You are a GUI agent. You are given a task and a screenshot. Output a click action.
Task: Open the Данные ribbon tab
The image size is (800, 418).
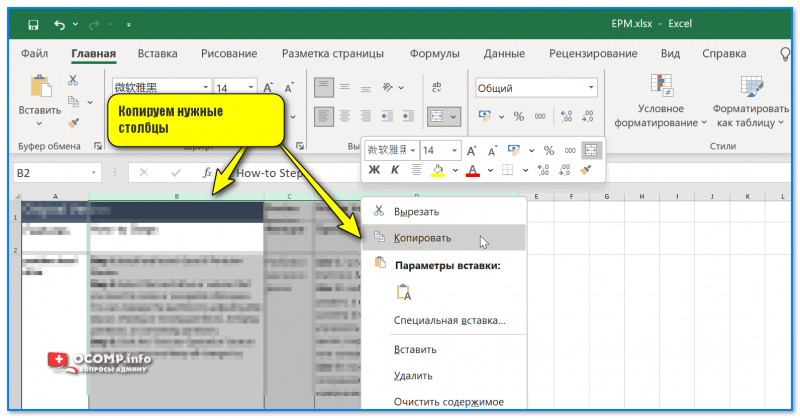coord(504,54)
